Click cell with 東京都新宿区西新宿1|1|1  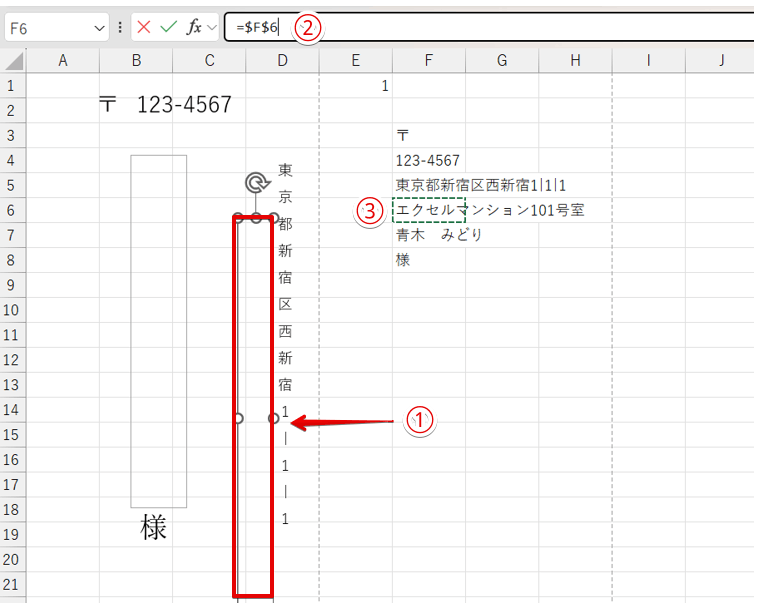[481, 185]
